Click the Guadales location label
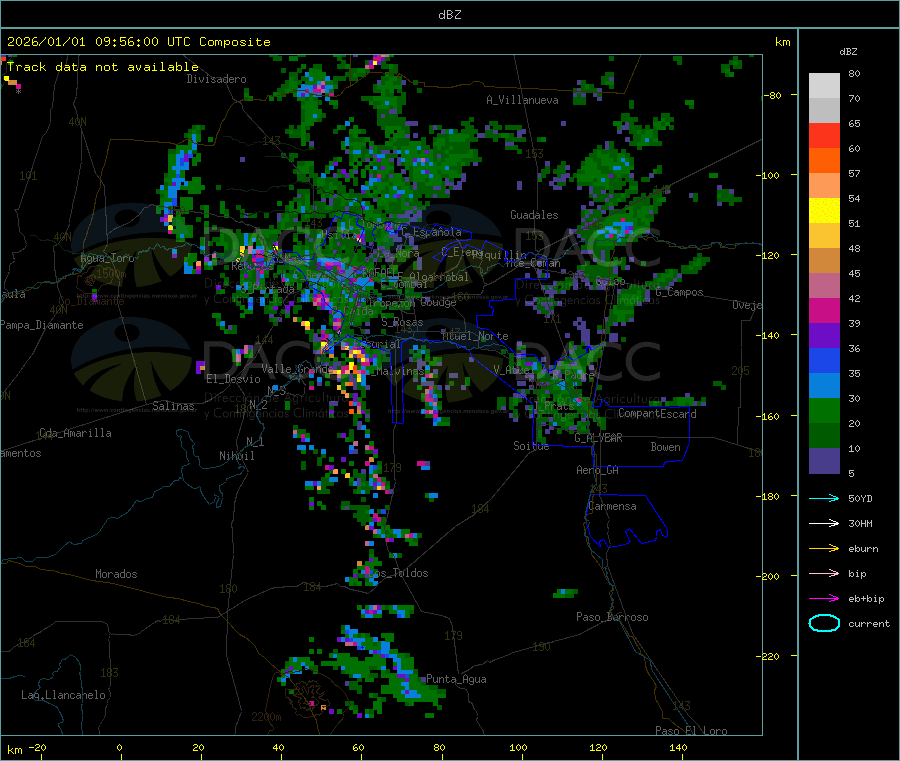The image size is (900, 761). tap(534, 215)
